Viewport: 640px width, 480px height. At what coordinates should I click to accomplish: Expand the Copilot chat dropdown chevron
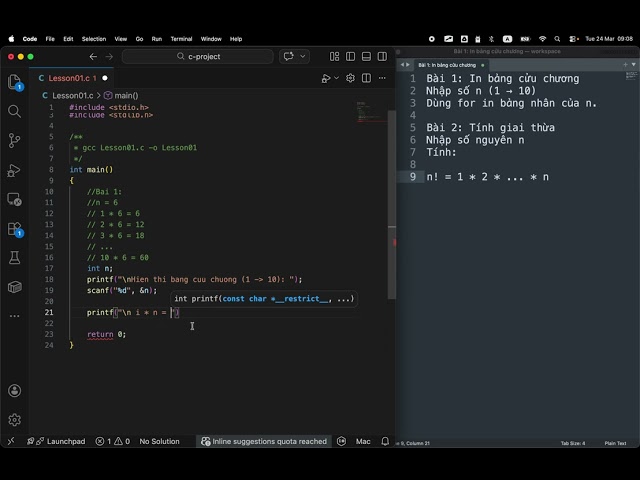(x=302, y=56)
